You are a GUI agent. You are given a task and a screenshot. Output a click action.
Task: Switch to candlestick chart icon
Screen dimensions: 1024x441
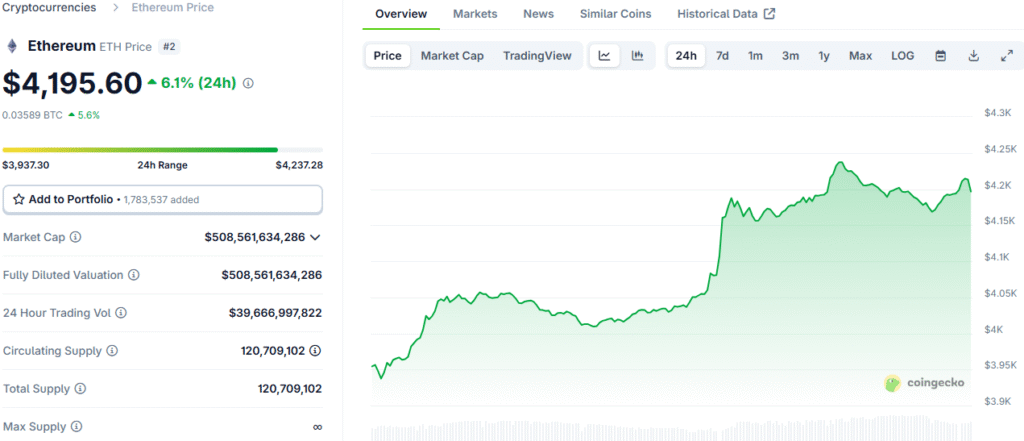pyautogui.click(x=637, y=56)
